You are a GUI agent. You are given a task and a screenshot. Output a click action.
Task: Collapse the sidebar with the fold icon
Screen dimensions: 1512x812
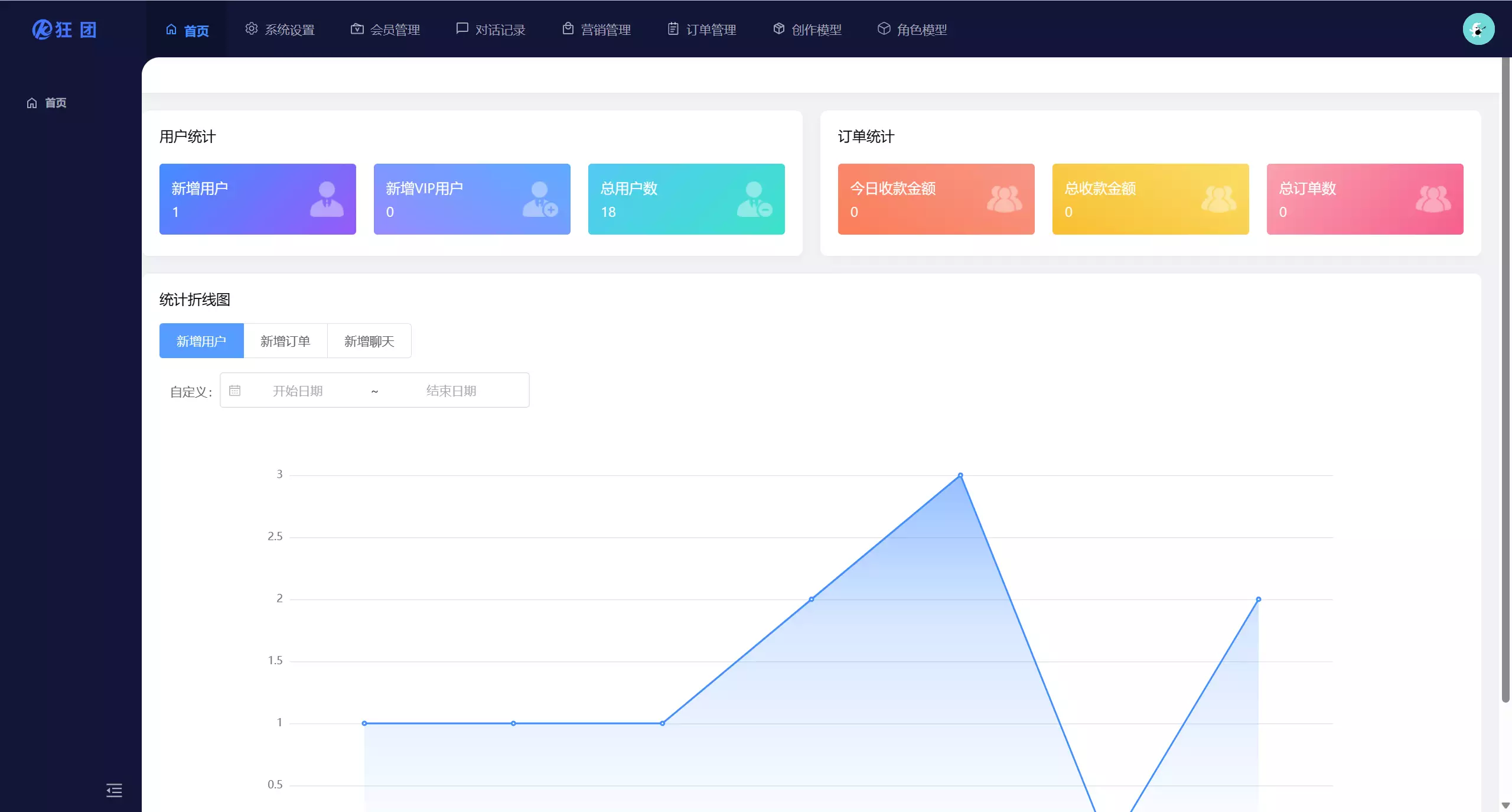pyautogui.click(x=114, y=790)
